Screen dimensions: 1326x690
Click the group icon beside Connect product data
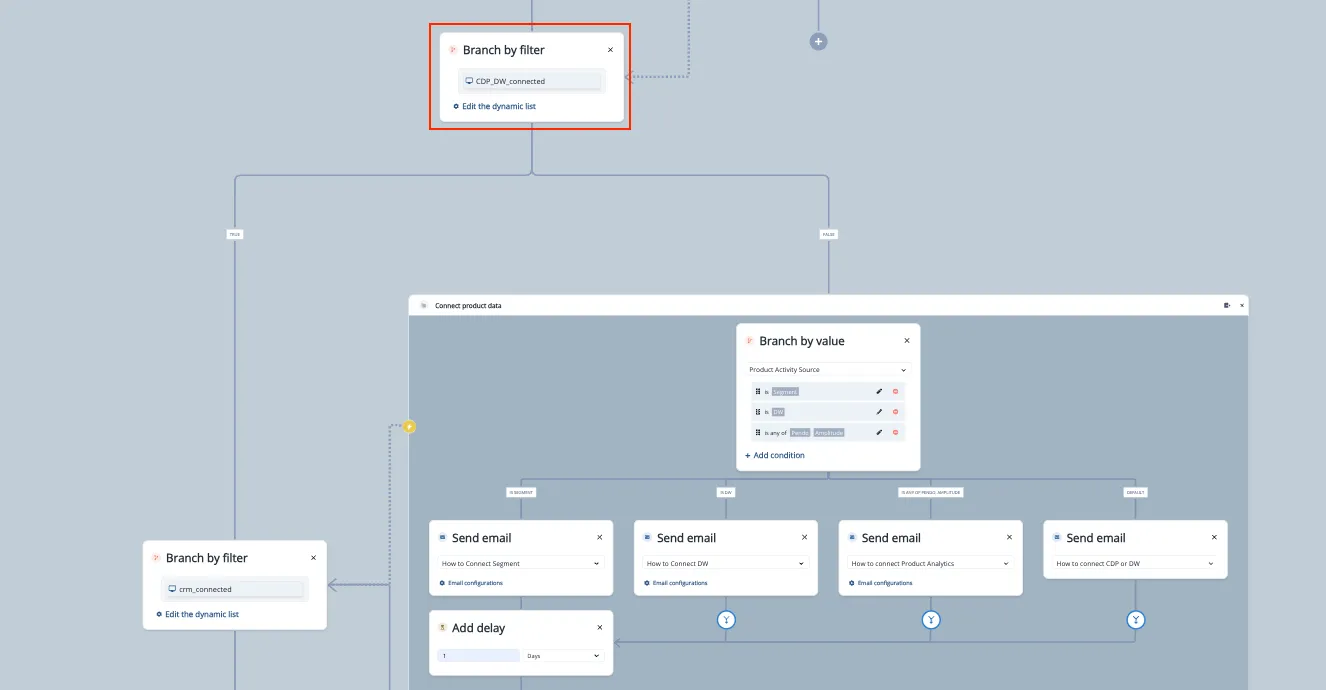click(x=424, y=306)
